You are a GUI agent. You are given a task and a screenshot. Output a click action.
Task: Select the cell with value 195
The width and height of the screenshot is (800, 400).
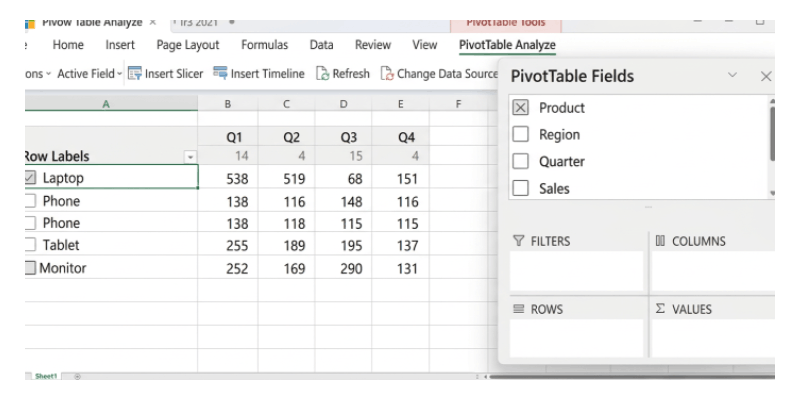click(343, 245)
